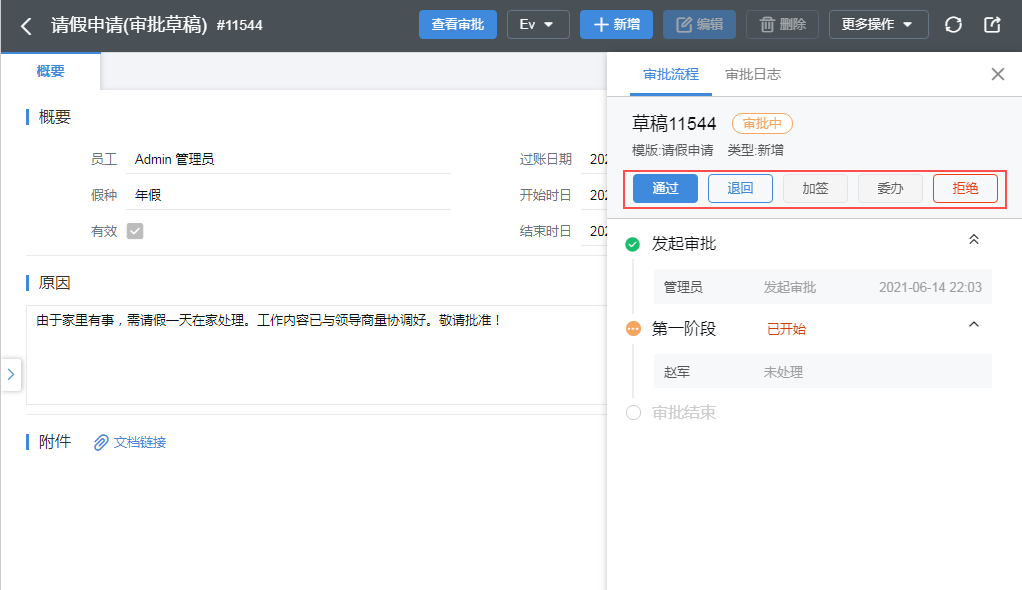Click the paperclip attachment icon
This screenshot has width=1022, height=590.
click(101, 442)
